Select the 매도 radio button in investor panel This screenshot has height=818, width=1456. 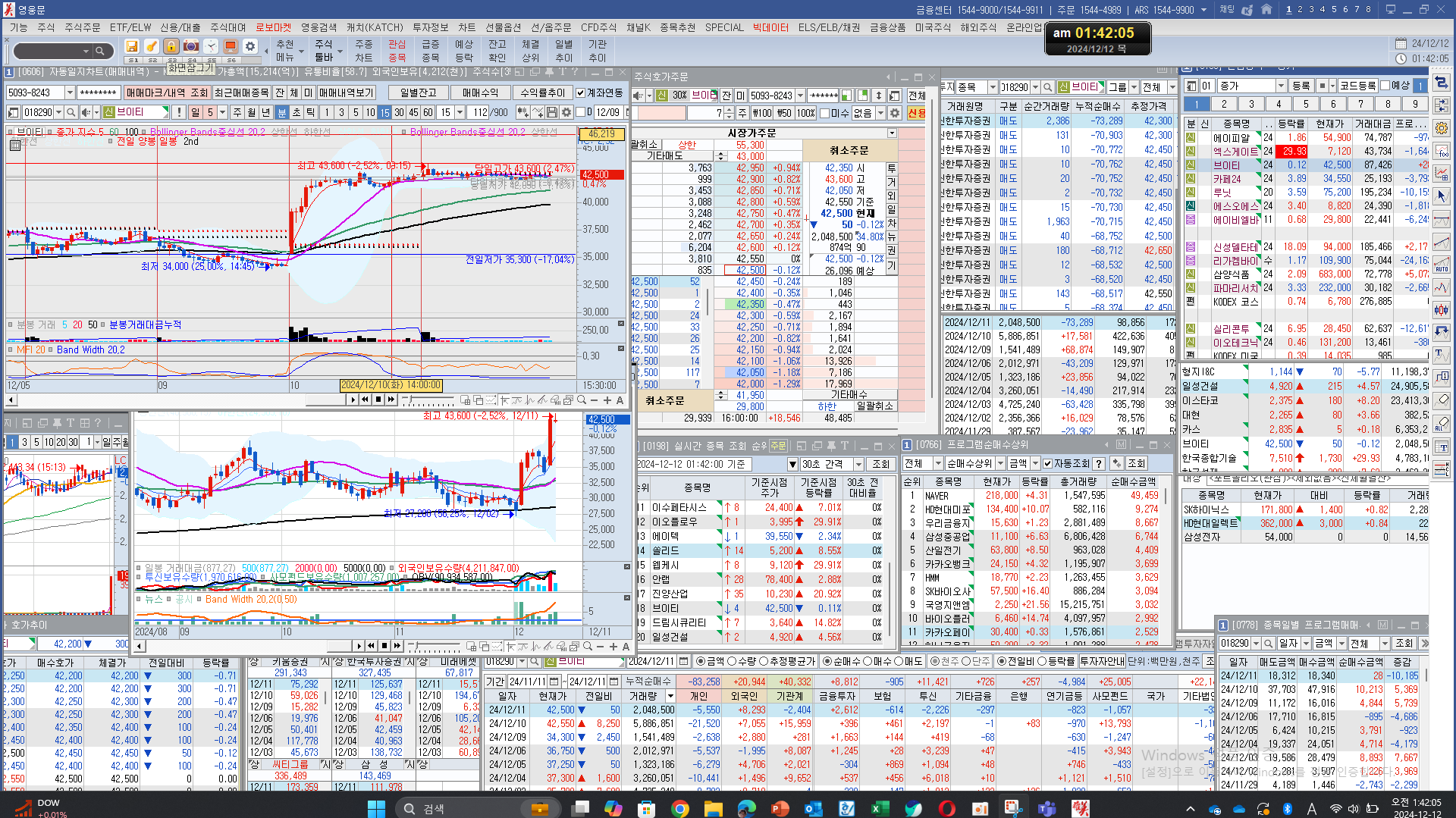[x=899, y=661]
